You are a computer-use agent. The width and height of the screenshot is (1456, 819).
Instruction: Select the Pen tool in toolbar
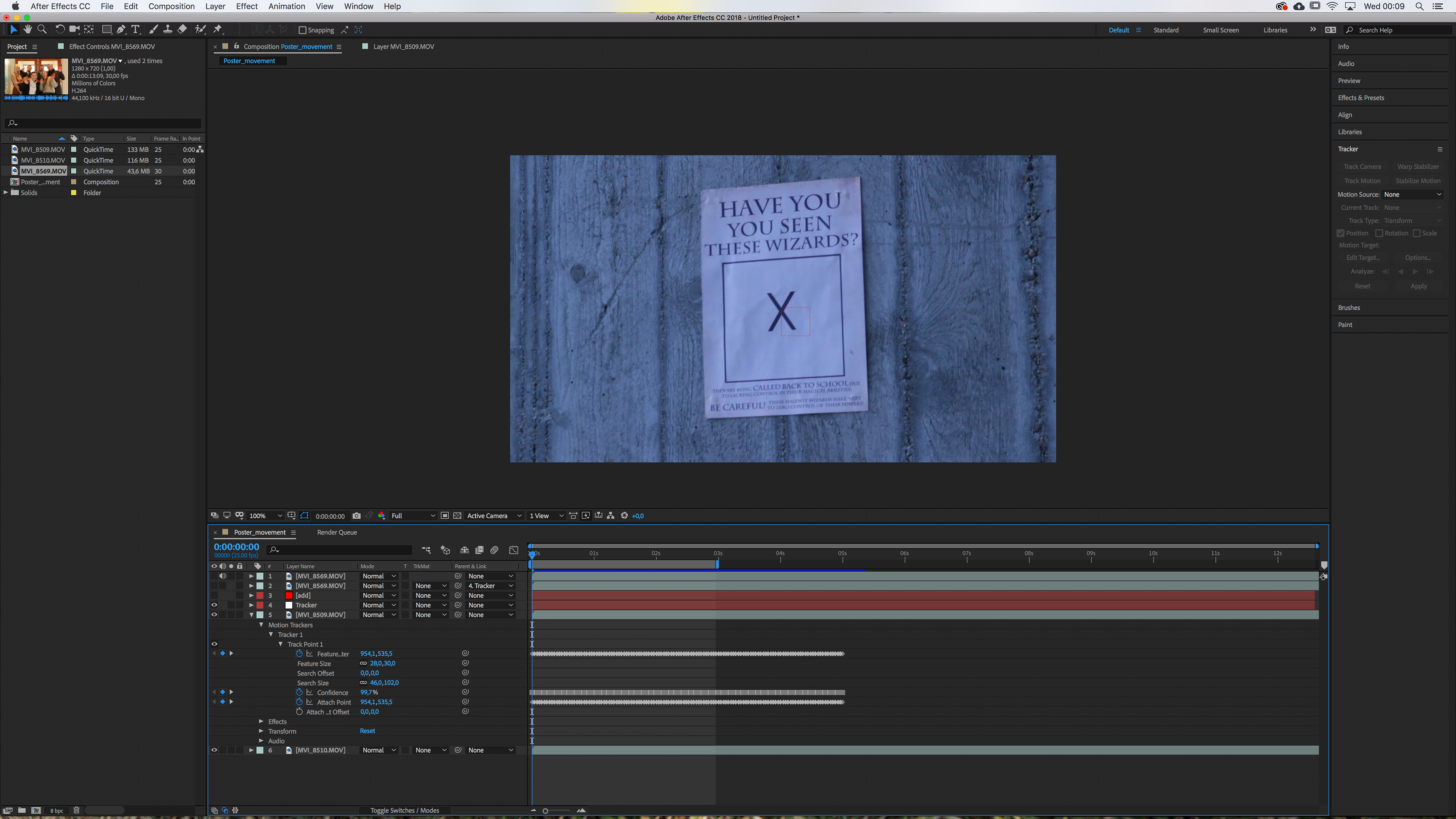pyautogui.click(x=121, y=30)
